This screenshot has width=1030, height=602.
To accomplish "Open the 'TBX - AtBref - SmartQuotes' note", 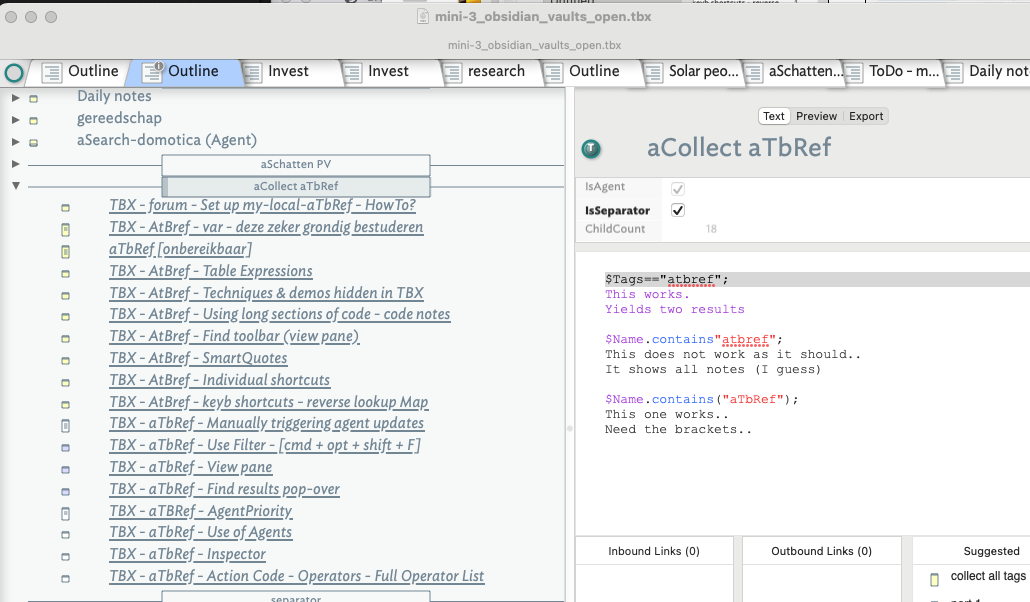I will coord(197,358).
